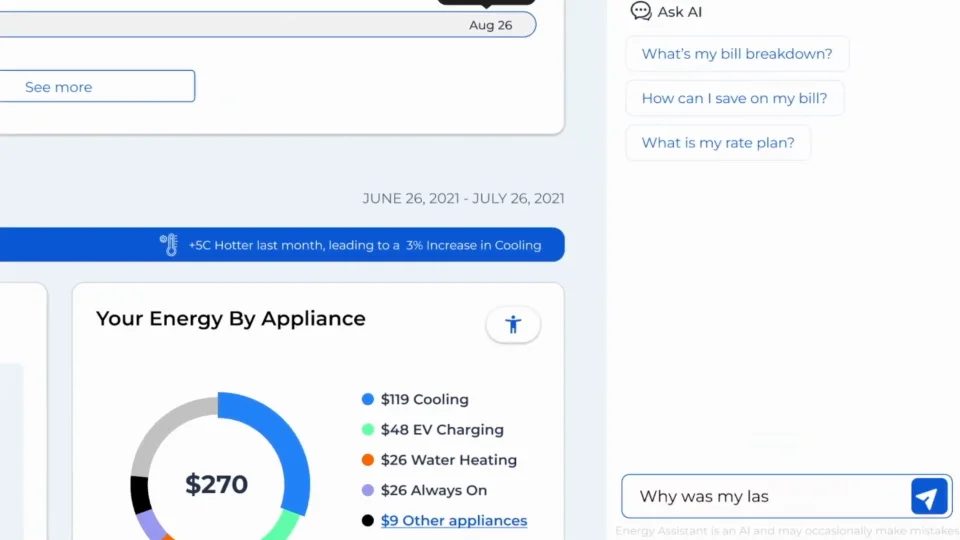
Task: Click the $26 Always On legend label
Action: tap(433, 490)
